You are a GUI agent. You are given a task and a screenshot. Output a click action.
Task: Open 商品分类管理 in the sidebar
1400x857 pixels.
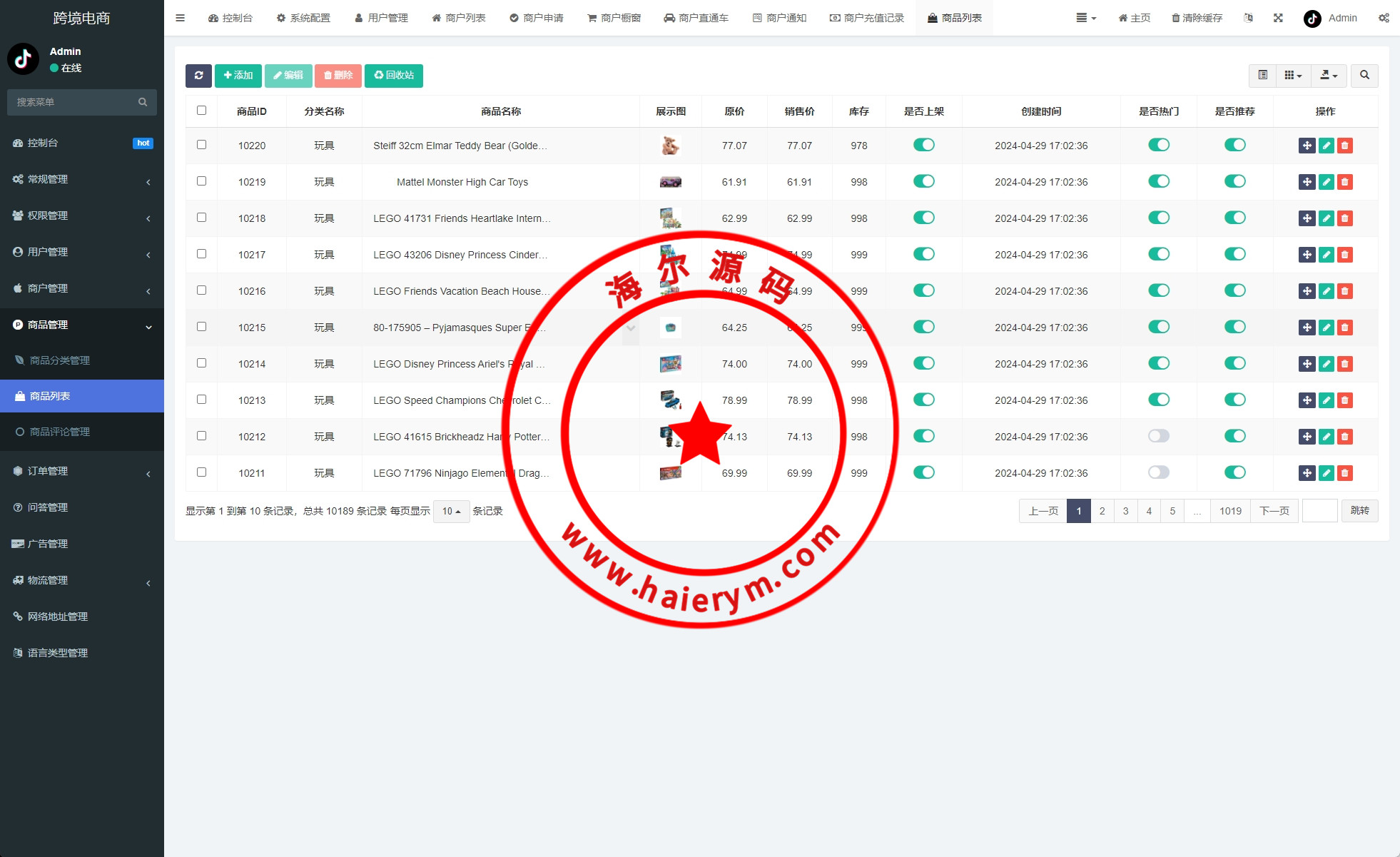[x=60, y=360]
